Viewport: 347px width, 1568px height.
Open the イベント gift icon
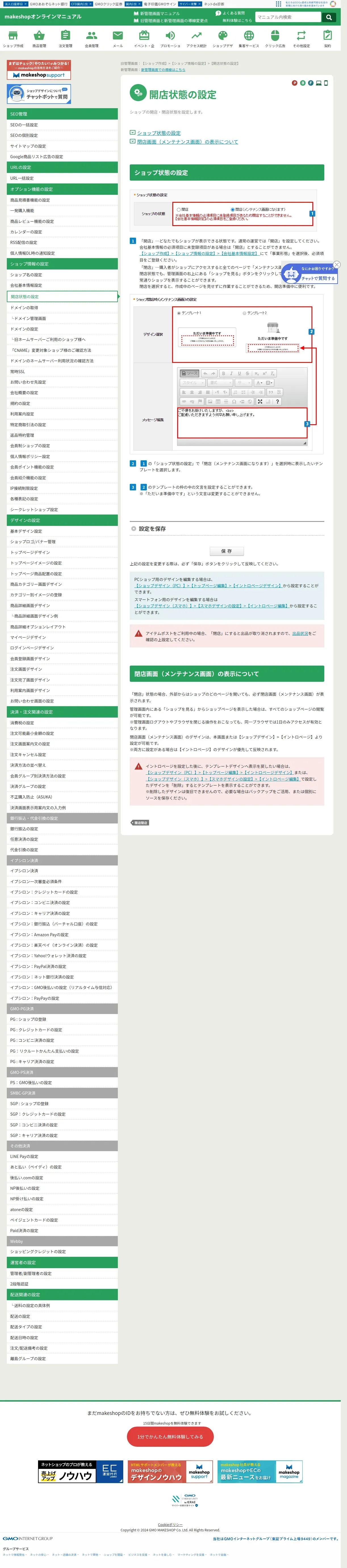[144, 35]
